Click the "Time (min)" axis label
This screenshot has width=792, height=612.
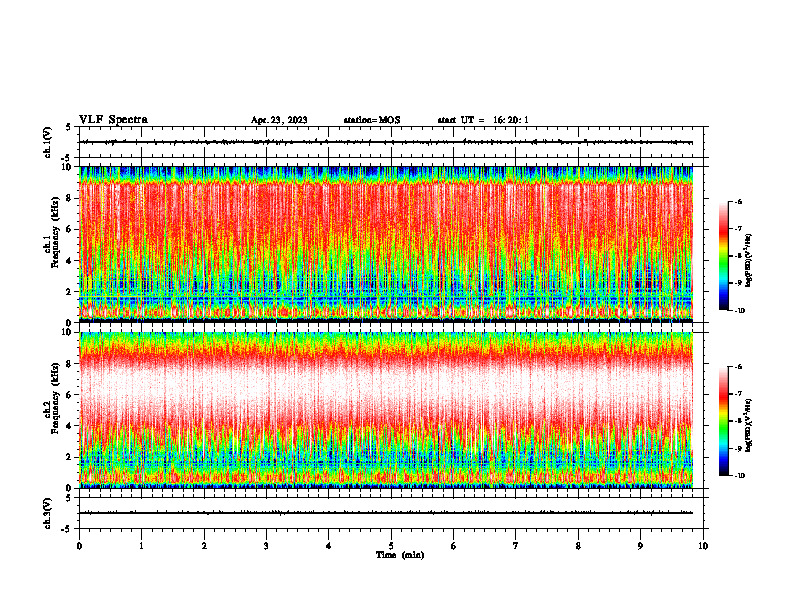tap(400, 555)
